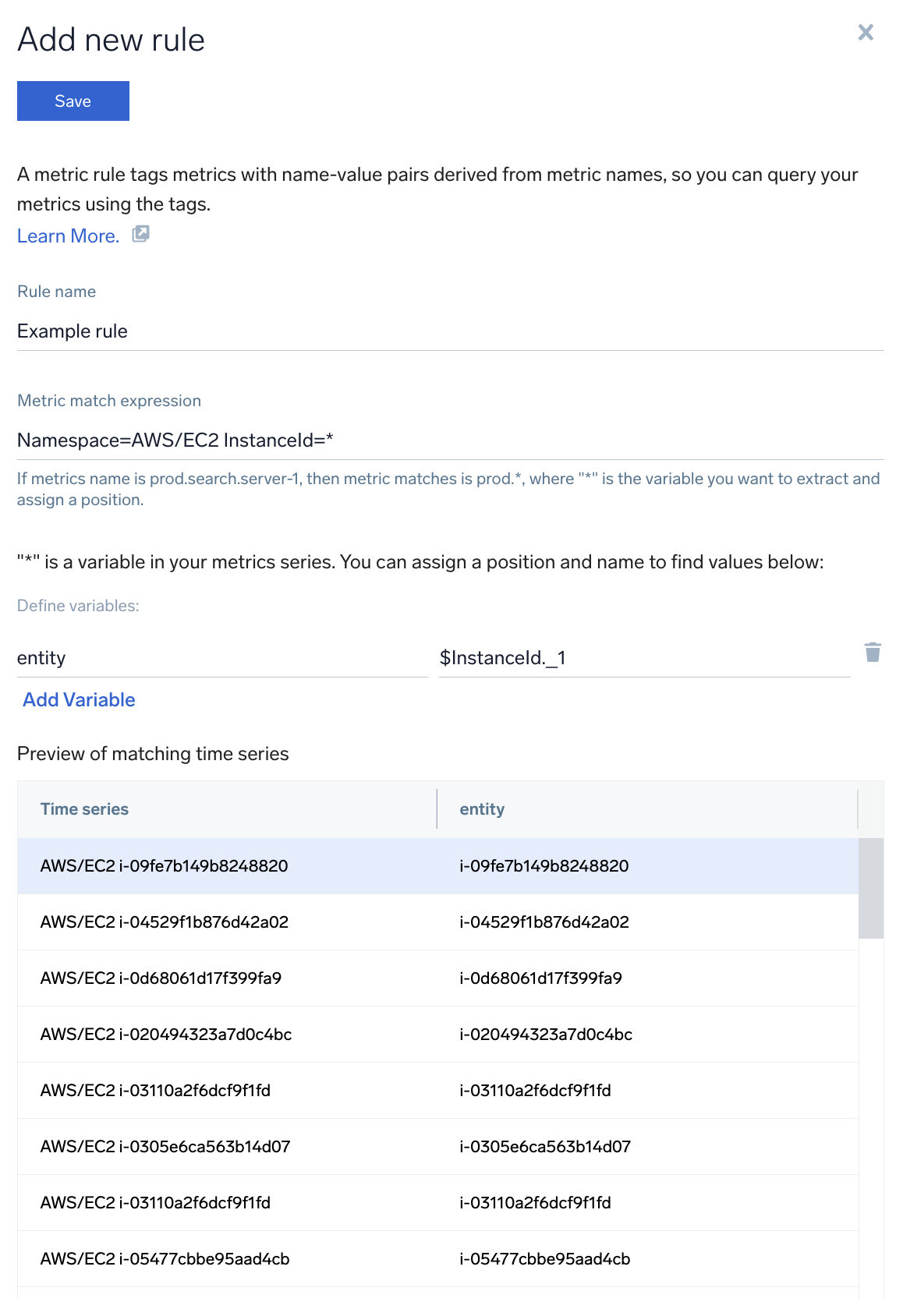Click the entity column header

click(x=482, y=809)
